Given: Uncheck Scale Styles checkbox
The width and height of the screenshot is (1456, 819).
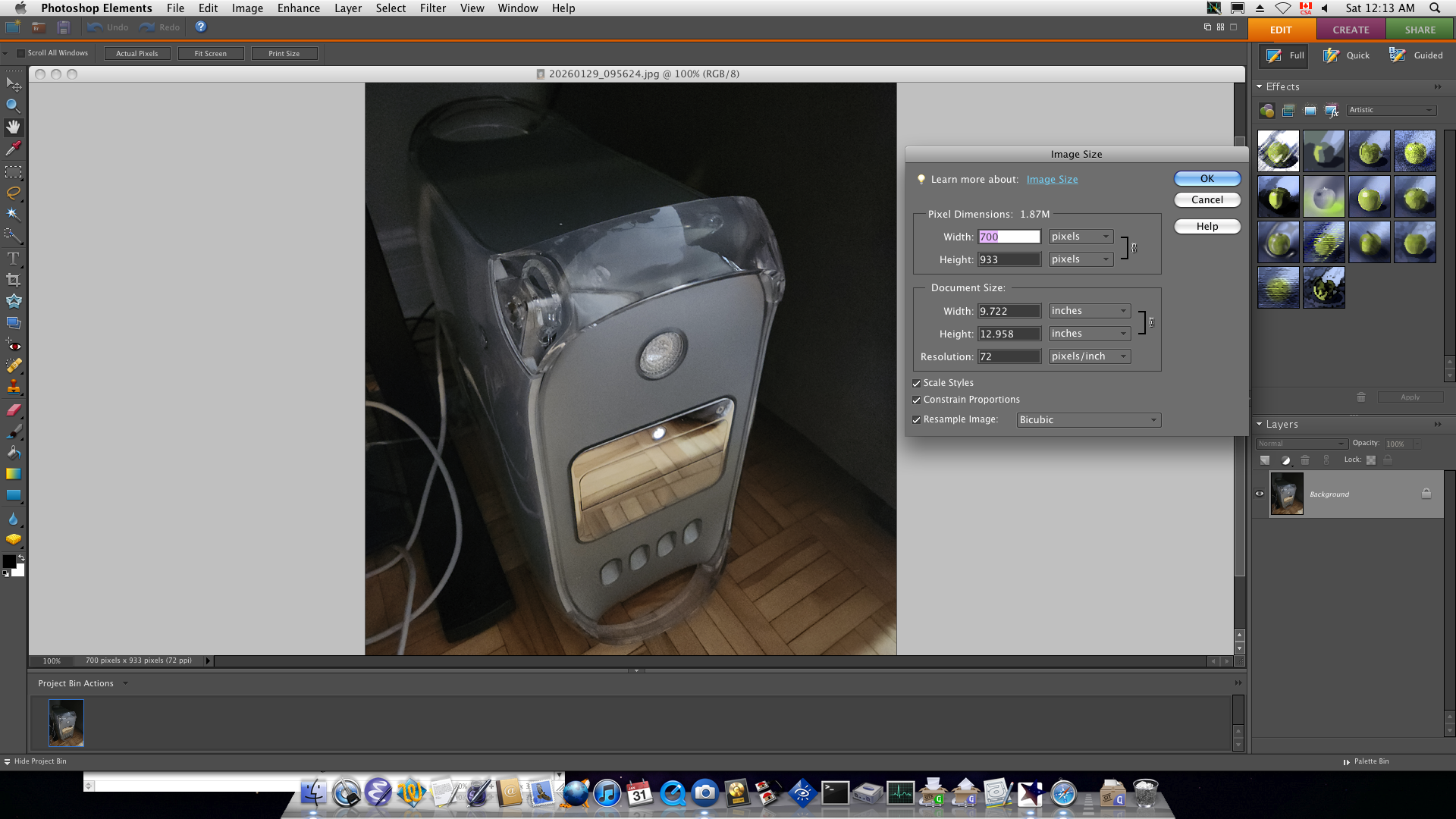Looking at the screenshot, I should tap(917, 384).
